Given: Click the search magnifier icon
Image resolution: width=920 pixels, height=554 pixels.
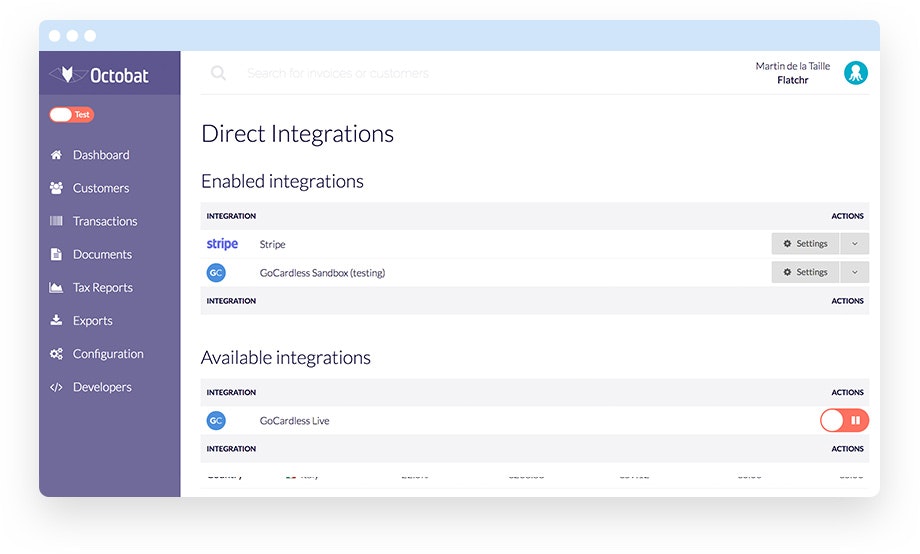Looking at the screenshot, I should coord(218,73).
